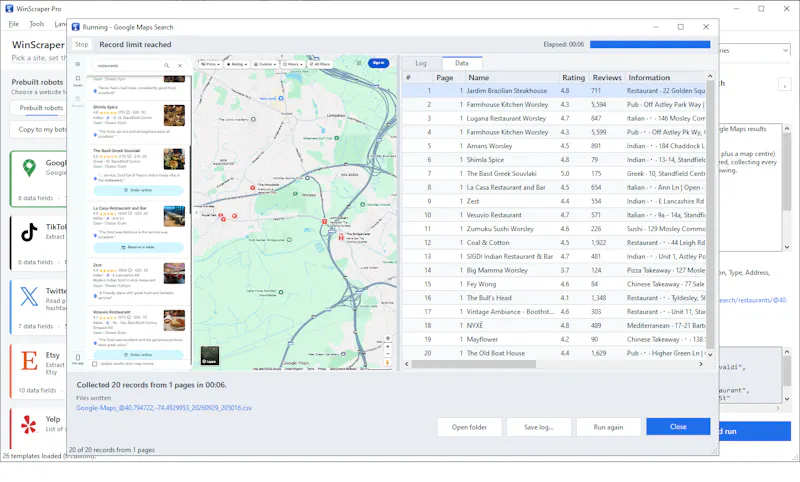
Task: Click the blue Close button
Action: (x=678, y=427)
